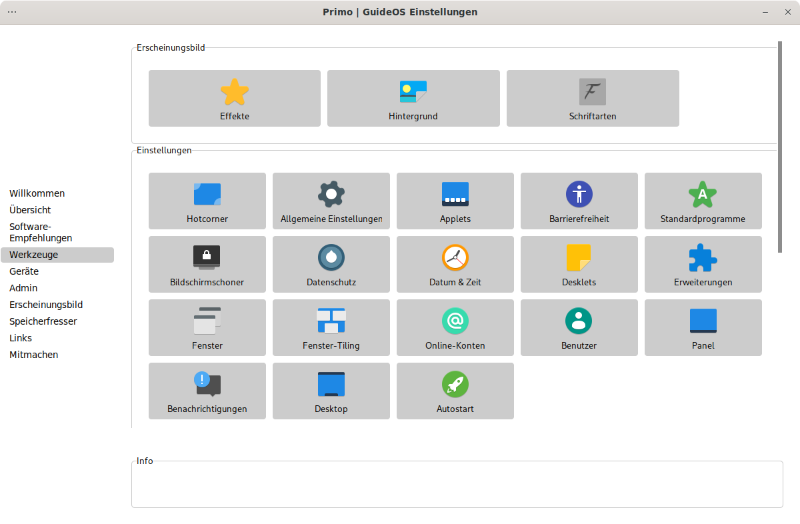Open the window menu with three dots
The height and width of the screenshot is (524, 800).
click(12, 12)
